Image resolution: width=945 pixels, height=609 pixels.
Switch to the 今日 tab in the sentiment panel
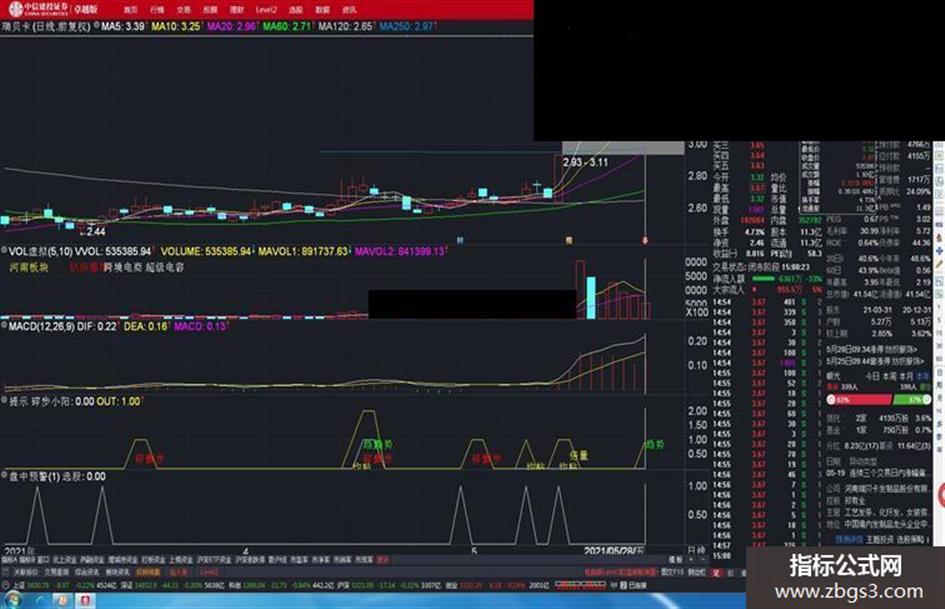(872, 376)
